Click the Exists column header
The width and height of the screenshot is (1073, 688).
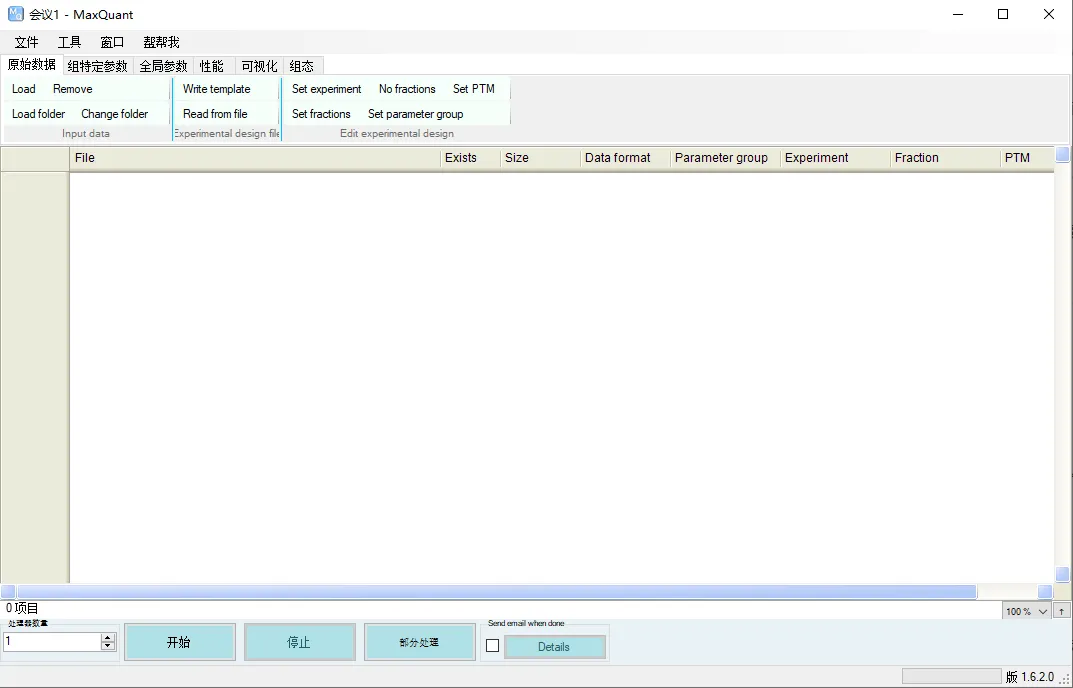point(470,158)
